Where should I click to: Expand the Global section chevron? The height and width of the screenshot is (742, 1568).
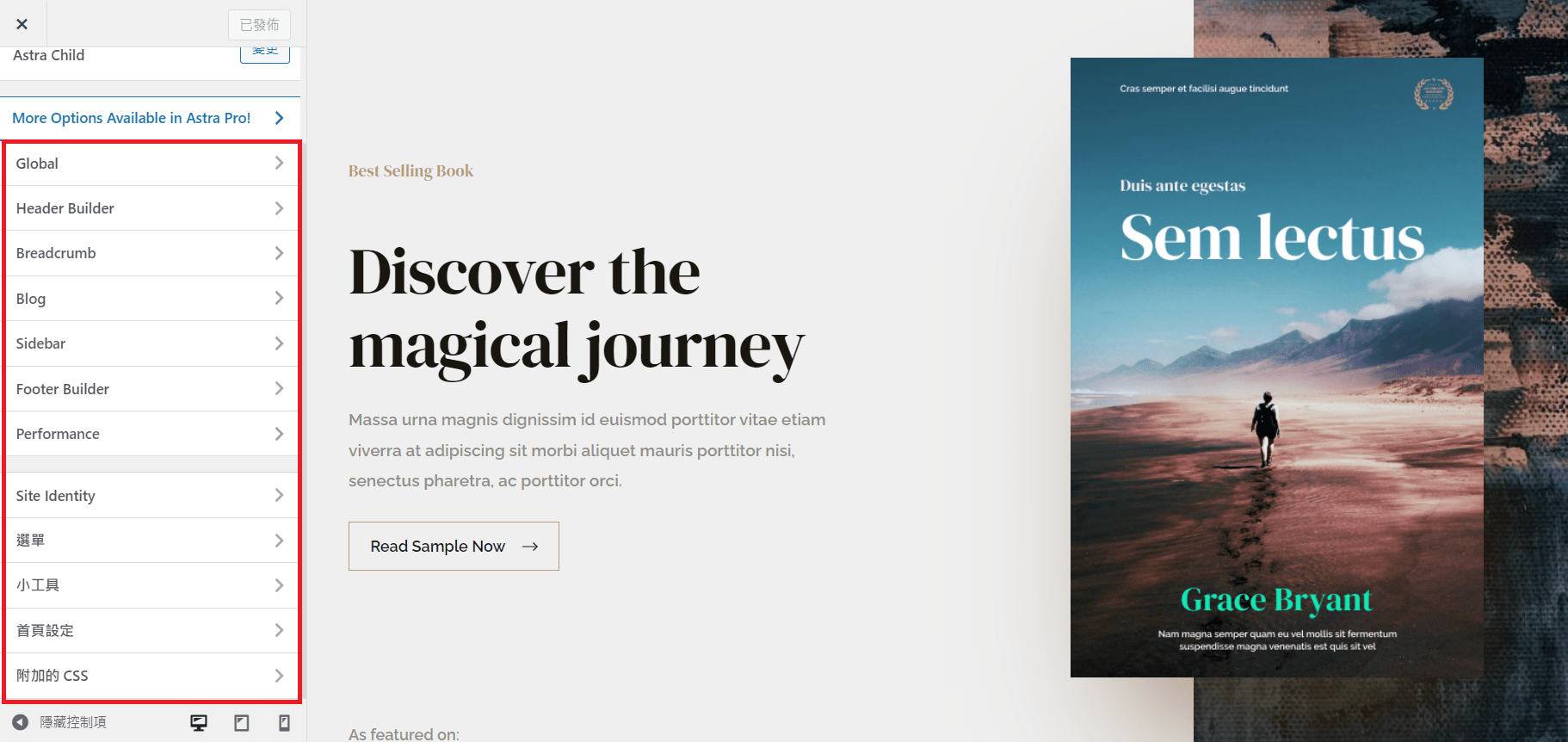click(279, 163)
